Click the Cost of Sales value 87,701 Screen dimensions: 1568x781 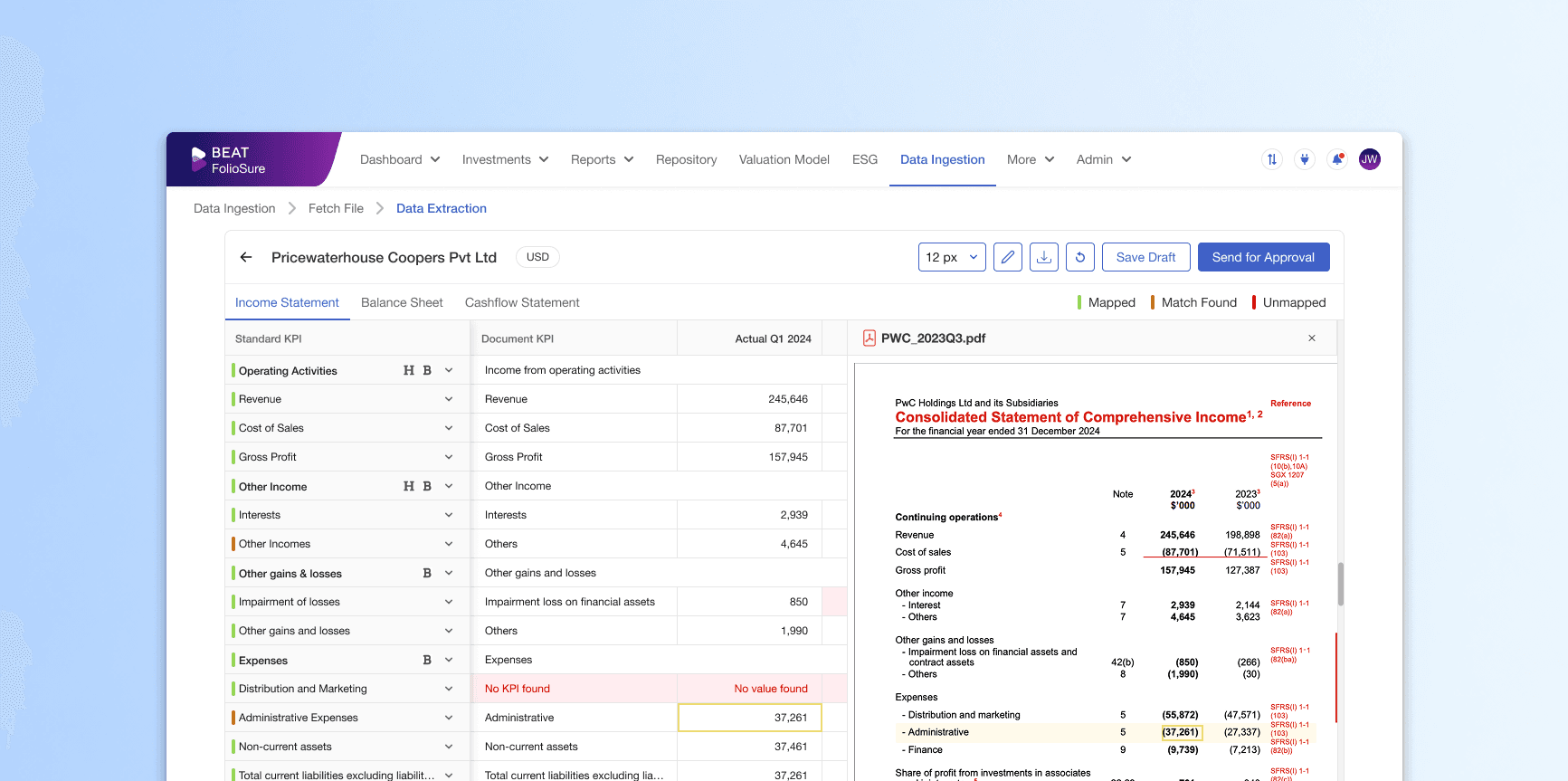point(791,428)
